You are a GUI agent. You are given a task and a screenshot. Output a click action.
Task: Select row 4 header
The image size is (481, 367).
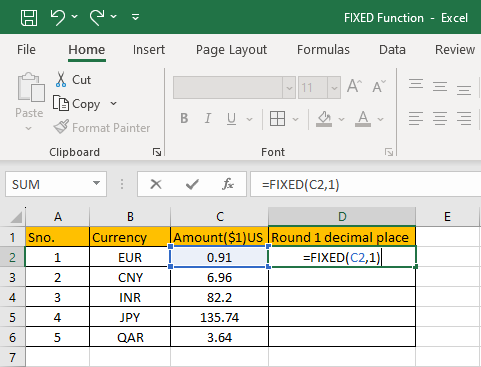click(x=12, y=297)
